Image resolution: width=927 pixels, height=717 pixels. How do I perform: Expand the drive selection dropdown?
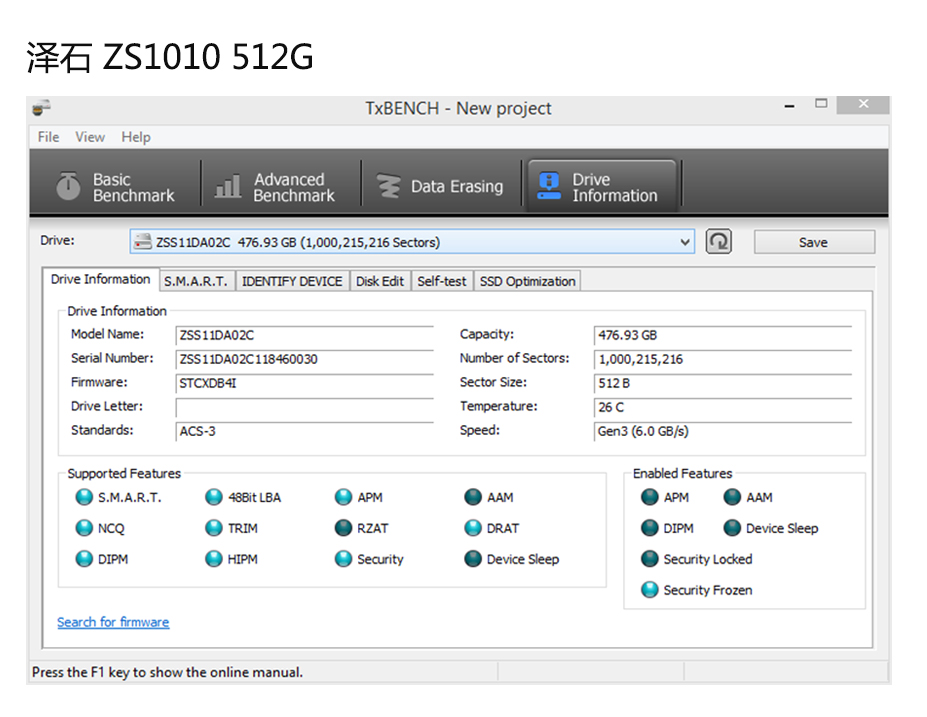coord(685,241)
